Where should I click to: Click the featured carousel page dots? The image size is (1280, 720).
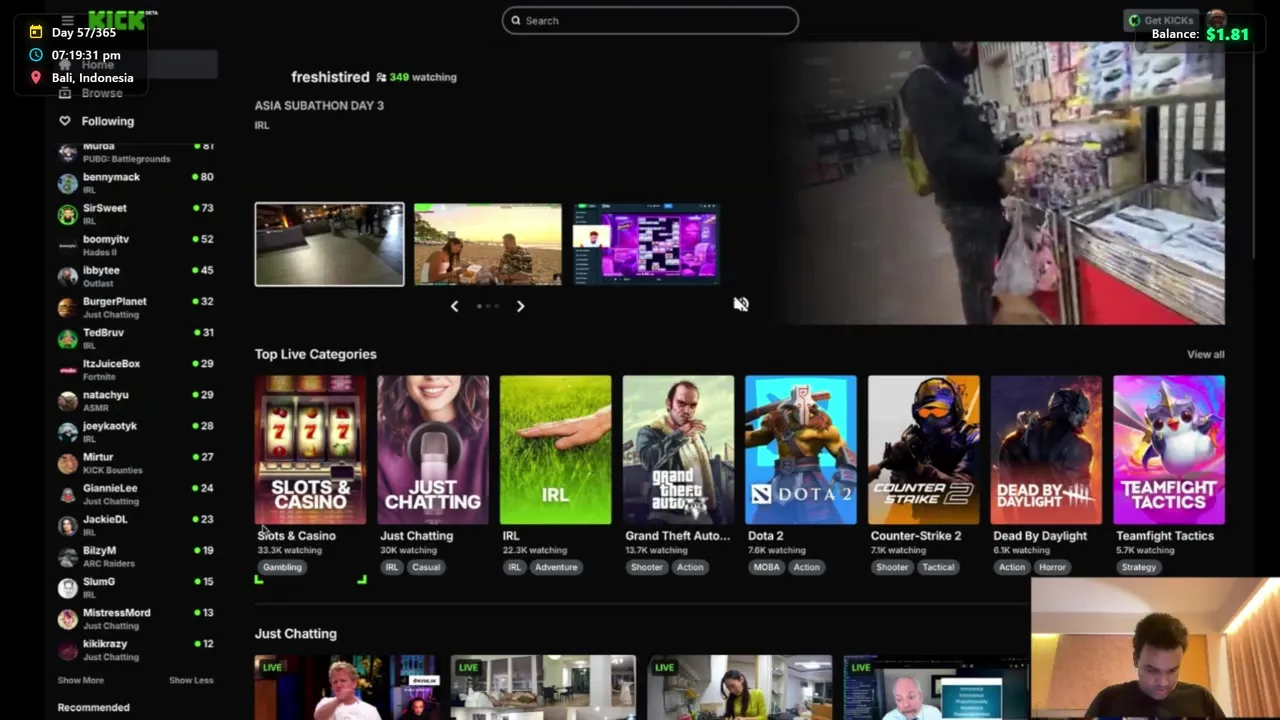pos(487,306)
